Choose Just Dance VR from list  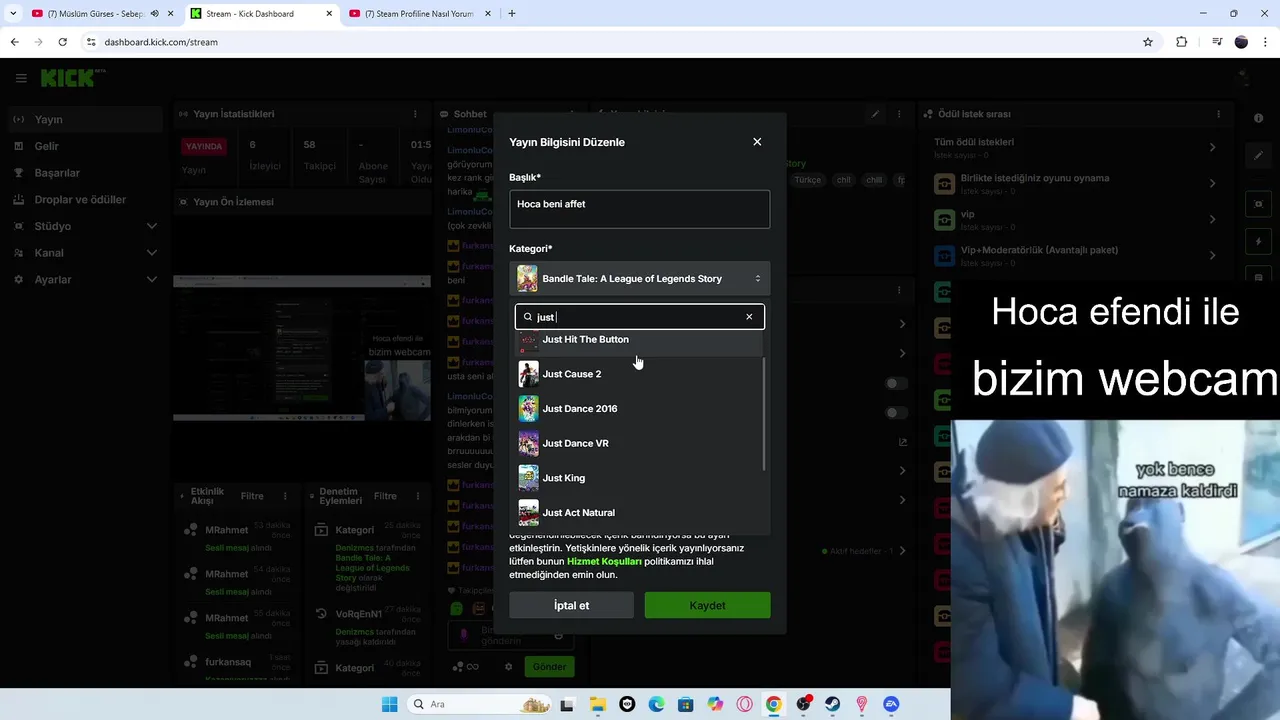point(639,443)
